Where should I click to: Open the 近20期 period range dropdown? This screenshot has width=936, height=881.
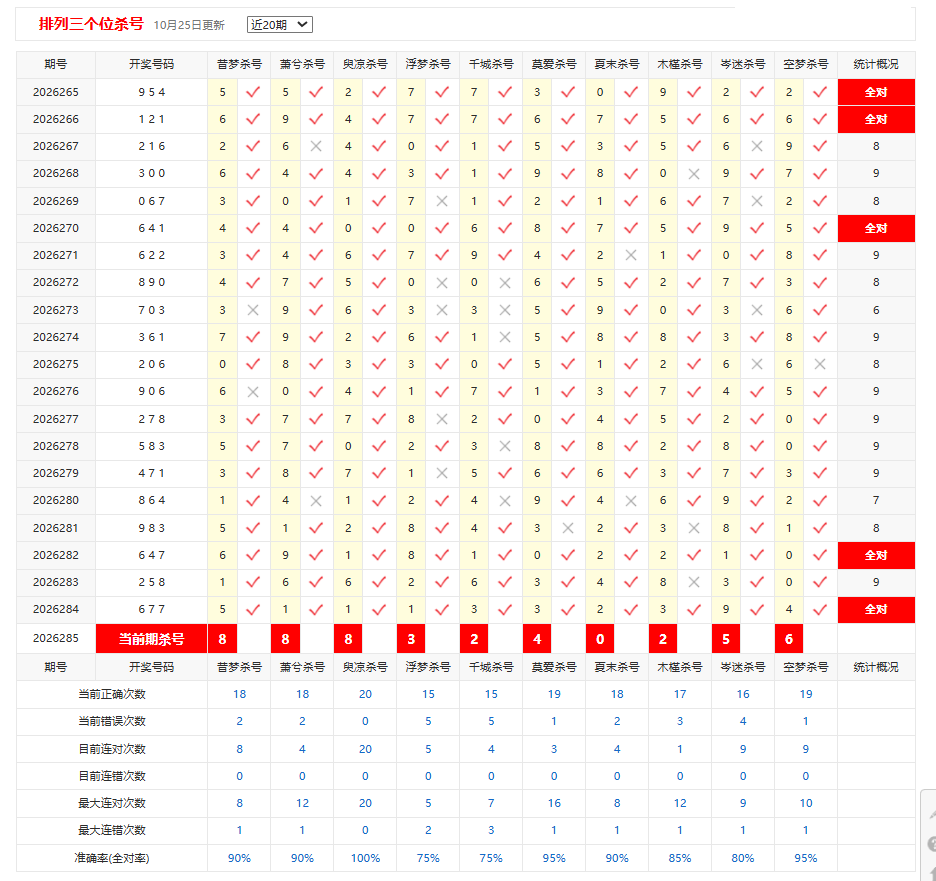click(279, 24)
